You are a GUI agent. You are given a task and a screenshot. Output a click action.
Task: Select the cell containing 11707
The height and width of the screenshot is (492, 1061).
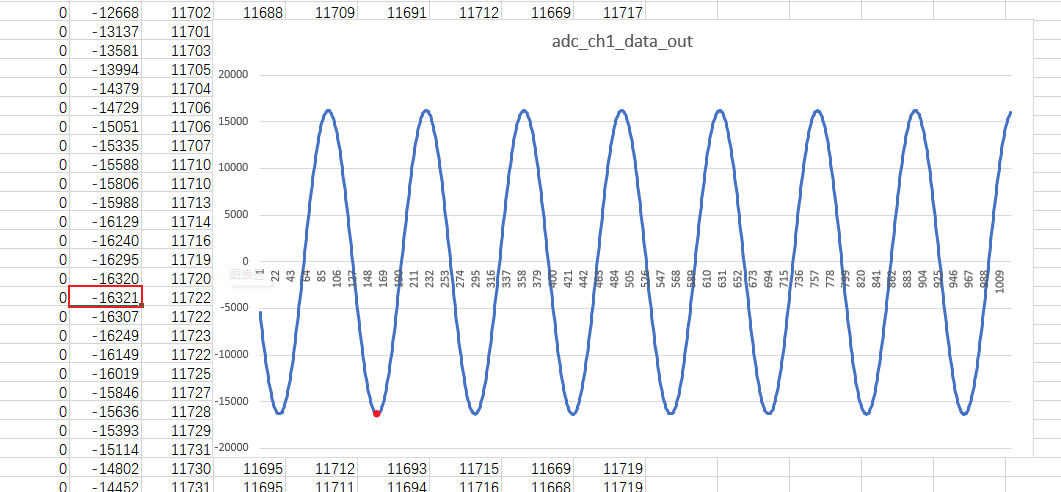pos(178,146)
